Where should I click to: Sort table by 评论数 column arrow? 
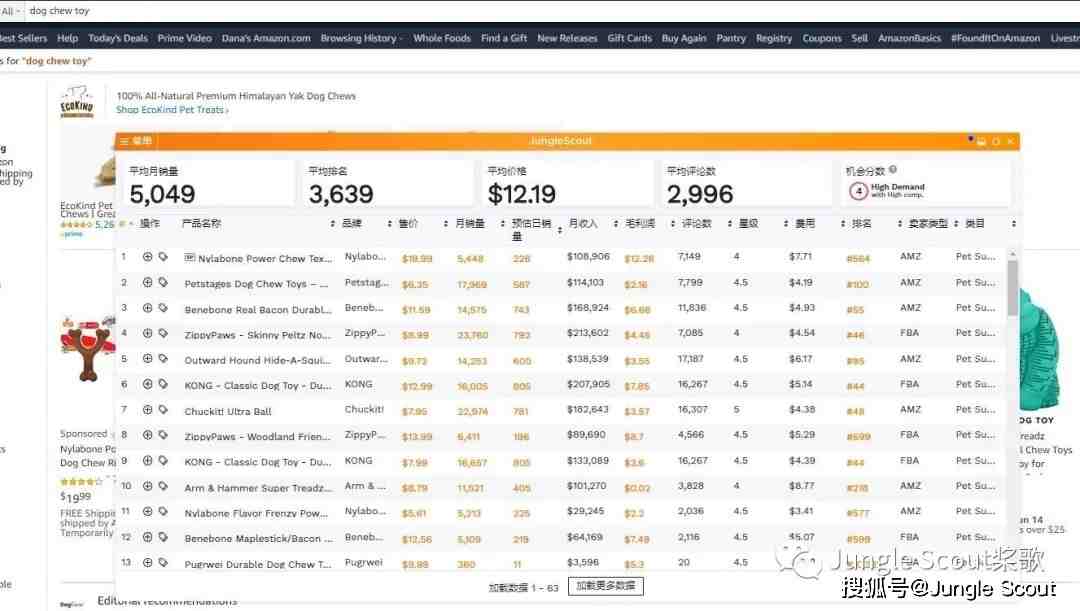click(x=729, y=224)
